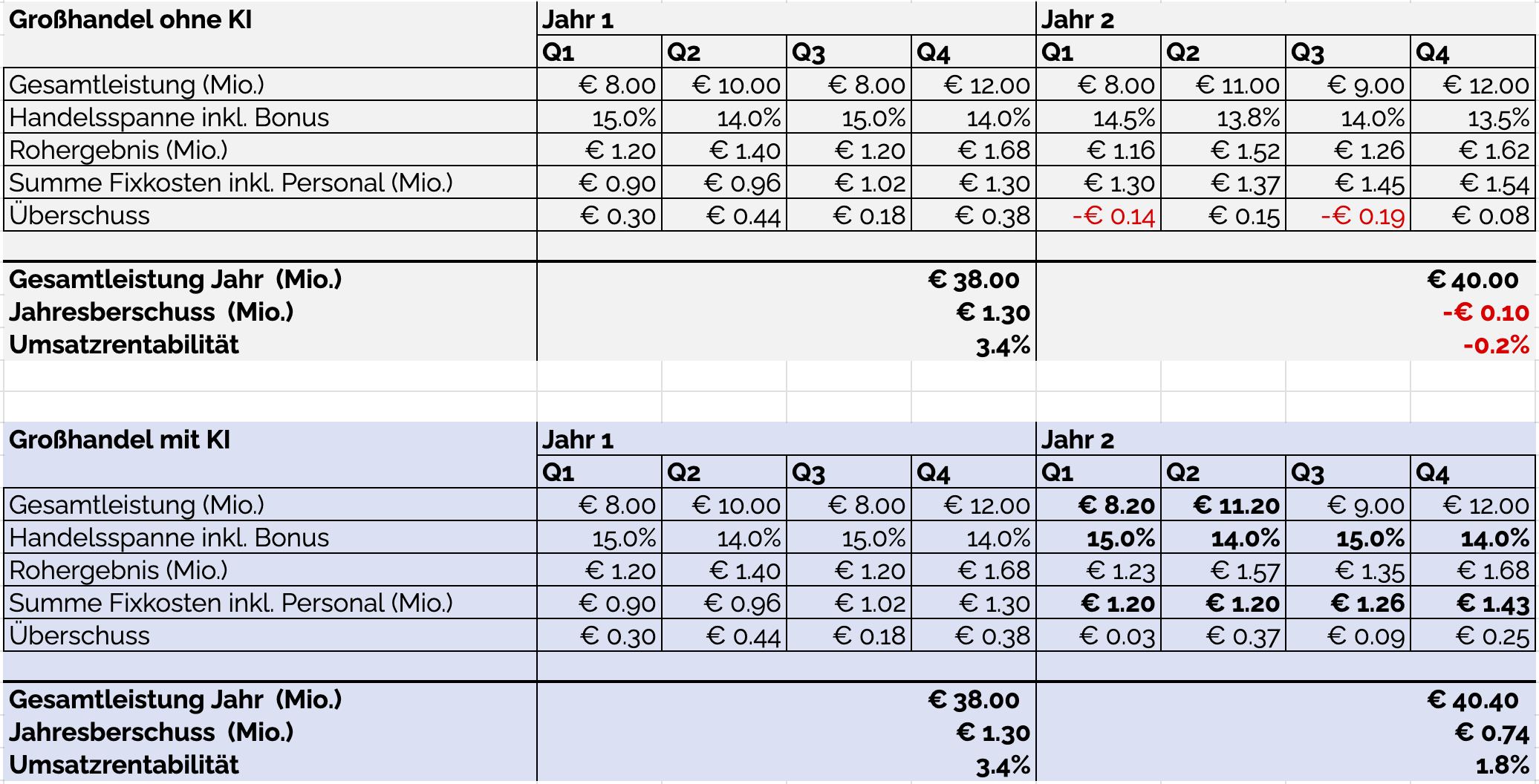The image size is (1539, 784).
Task: Select the red -€ 0.19 Überschuss cell
Action: tap(1362, 216)
